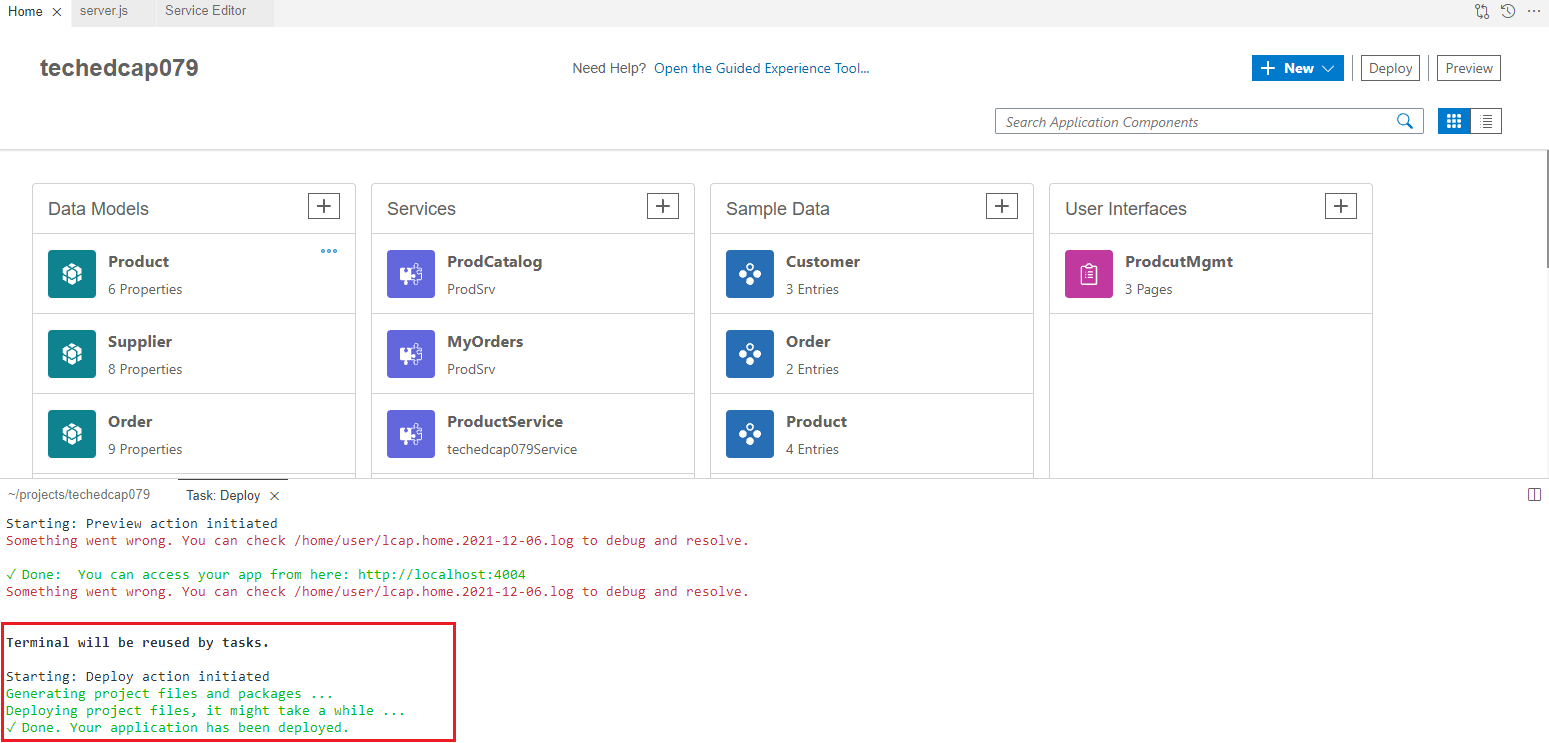This screenshot has height=743, width=1549.
Task: Close the Home tab
Action: 57,12
